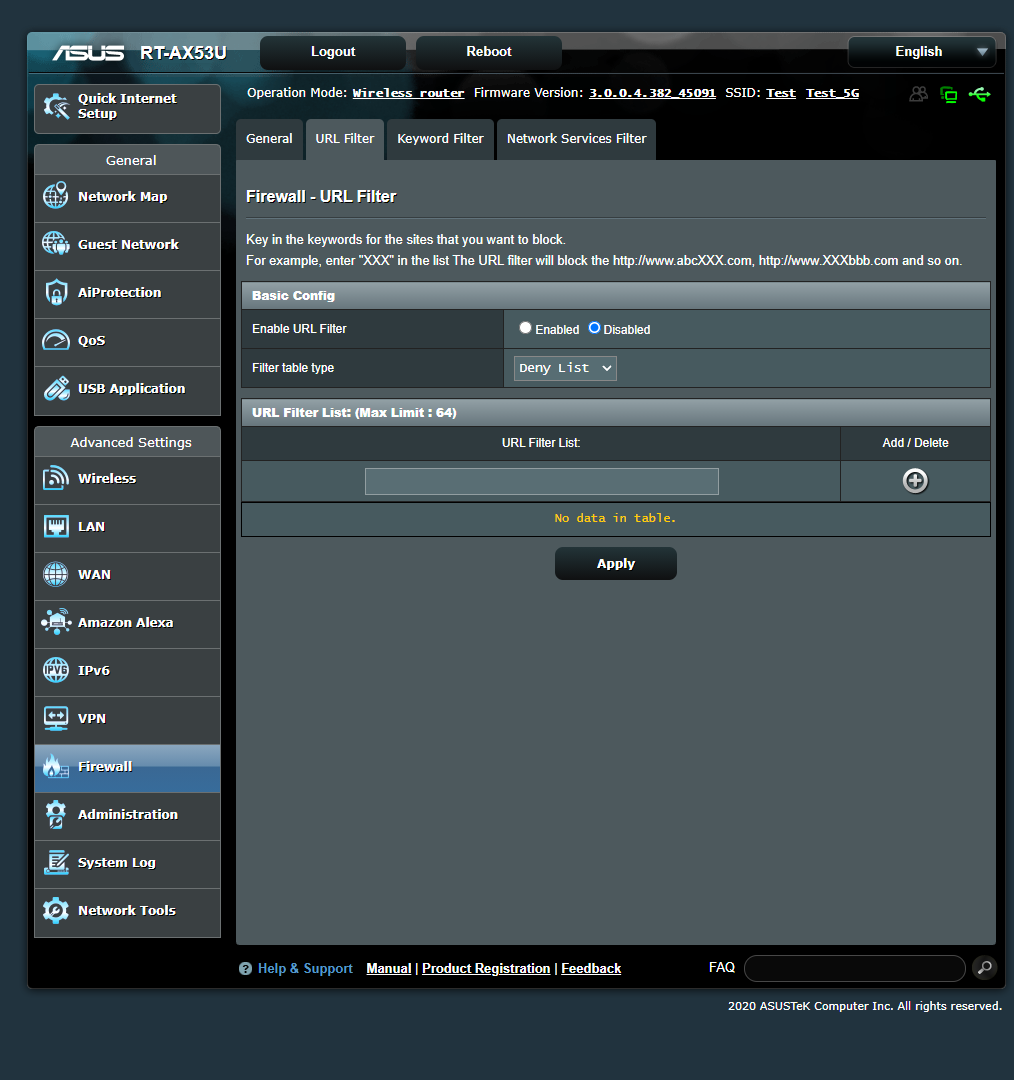Switch to the Keyword Filter tab
Viewport: 1014px width, 1080px height.
[x=440, y=138]
